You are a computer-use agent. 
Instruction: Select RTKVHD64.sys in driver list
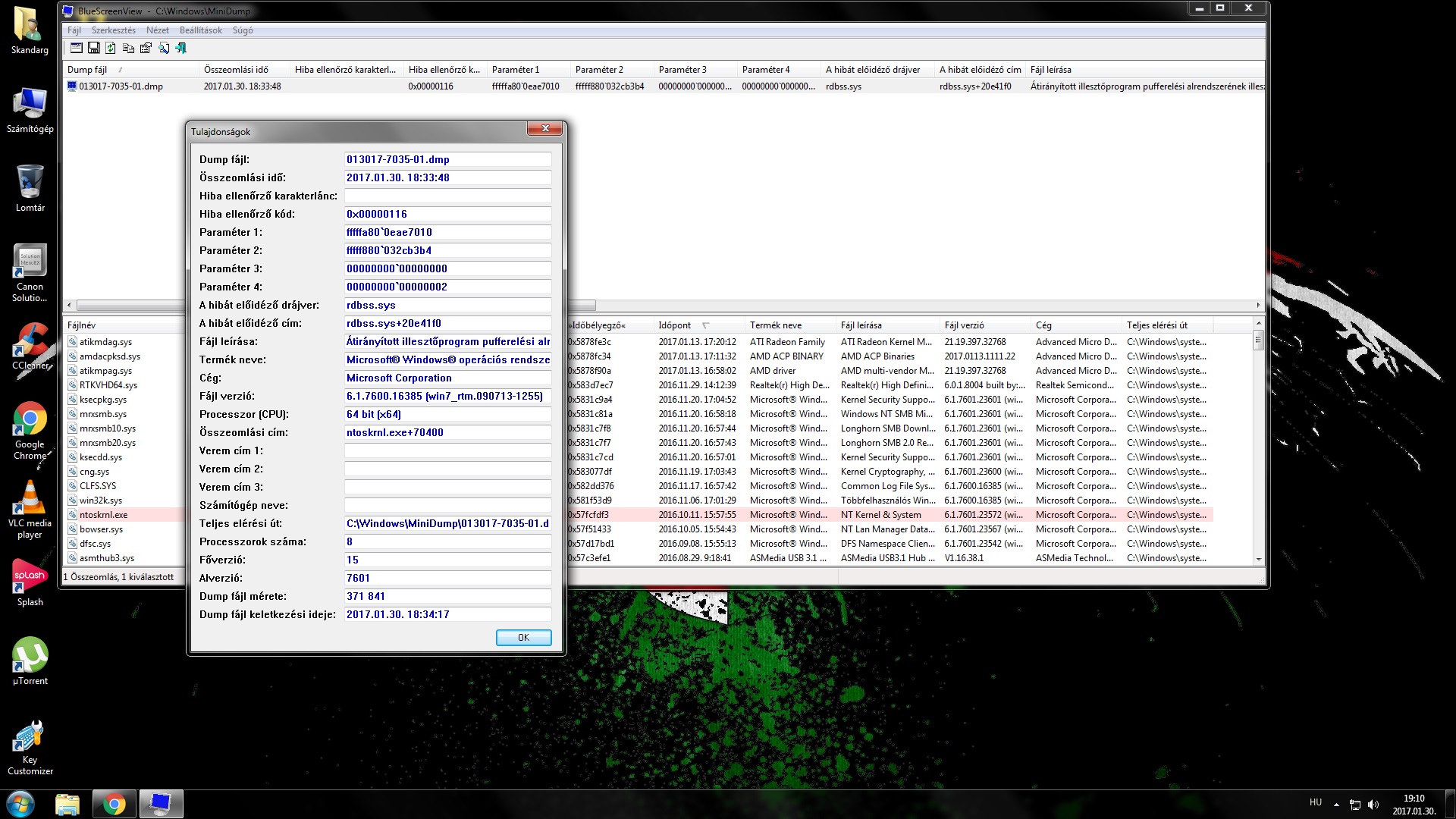pos(108,385)
